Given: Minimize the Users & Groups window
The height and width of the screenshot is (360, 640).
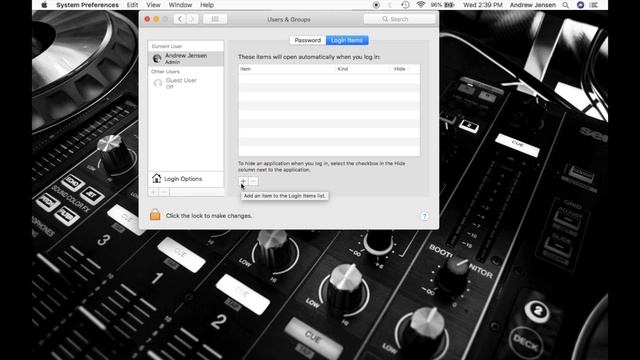Looking at the screenshot, I should [156, 19].
